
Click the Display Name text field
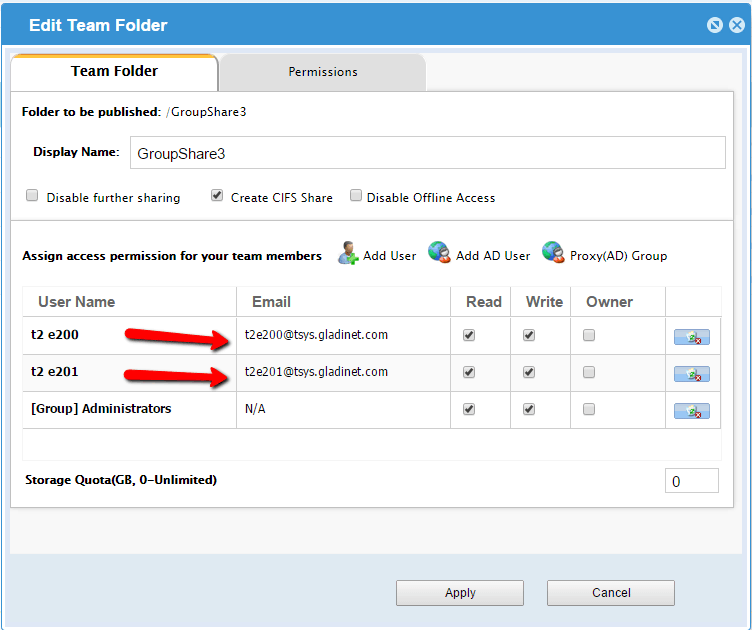[x=427, y=153]
